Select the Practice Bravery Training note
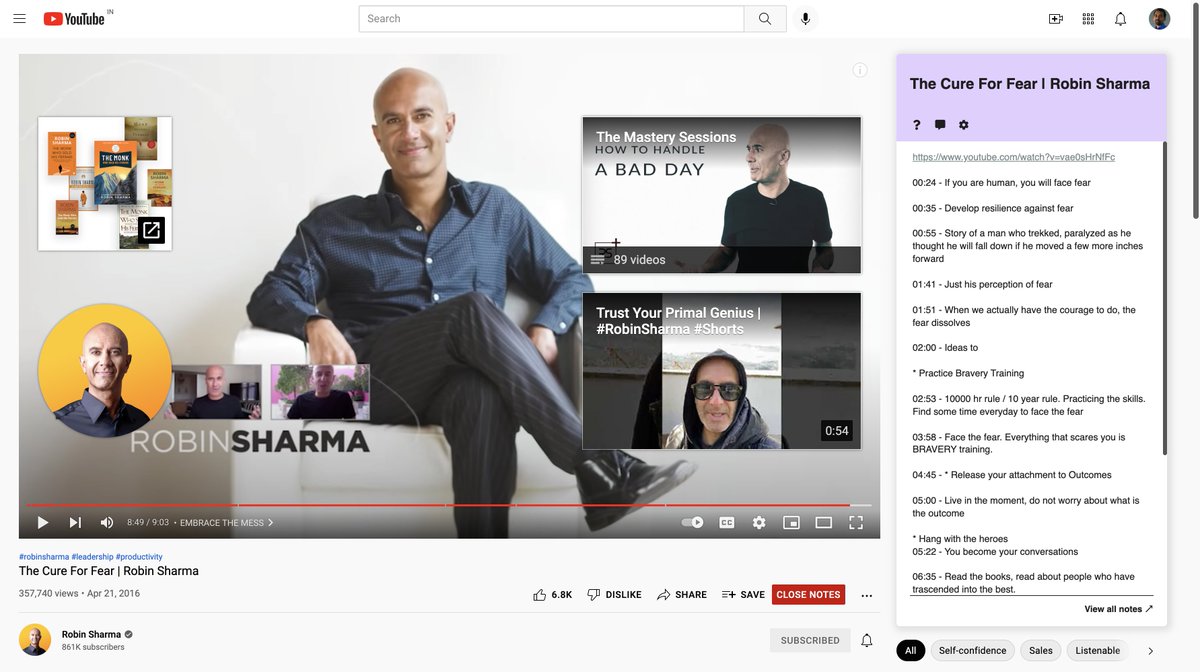This screenshot has height=672, width=1200. tap(968, 373)
